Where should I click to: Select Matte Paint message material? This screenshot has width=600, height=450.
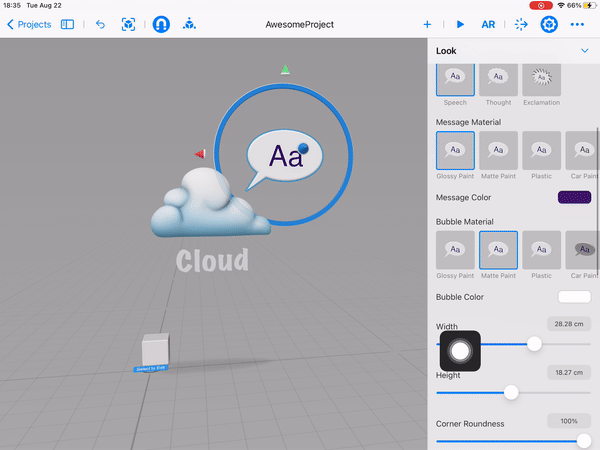tap(498, 150)
